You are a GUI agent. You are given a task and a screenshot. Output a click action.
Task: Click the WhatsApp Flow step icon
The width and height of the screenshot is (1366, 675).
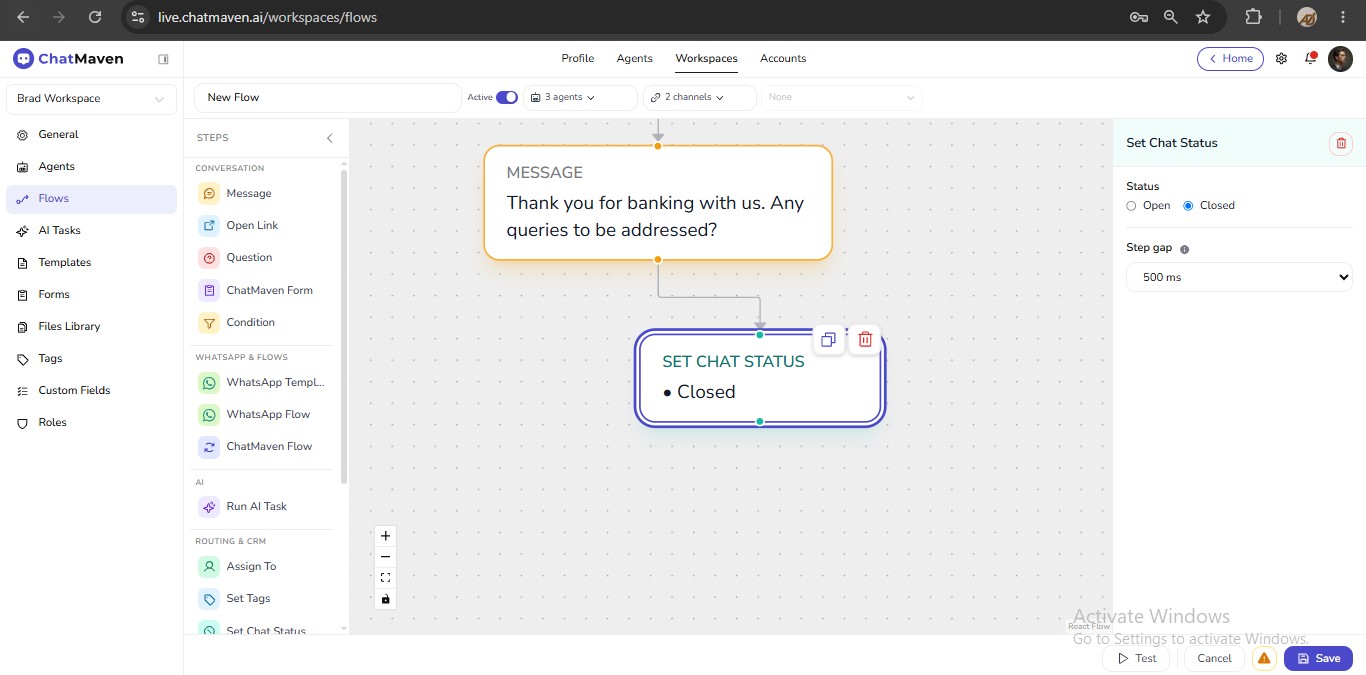click(x=209, y=415)
